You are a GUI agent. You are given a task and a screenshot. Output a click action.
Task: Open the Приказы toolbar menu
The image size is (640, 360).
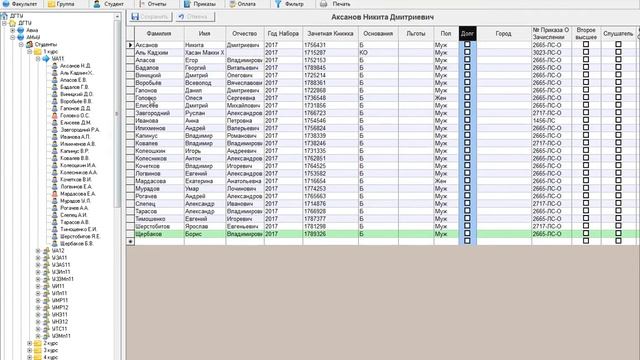point(200,4)
